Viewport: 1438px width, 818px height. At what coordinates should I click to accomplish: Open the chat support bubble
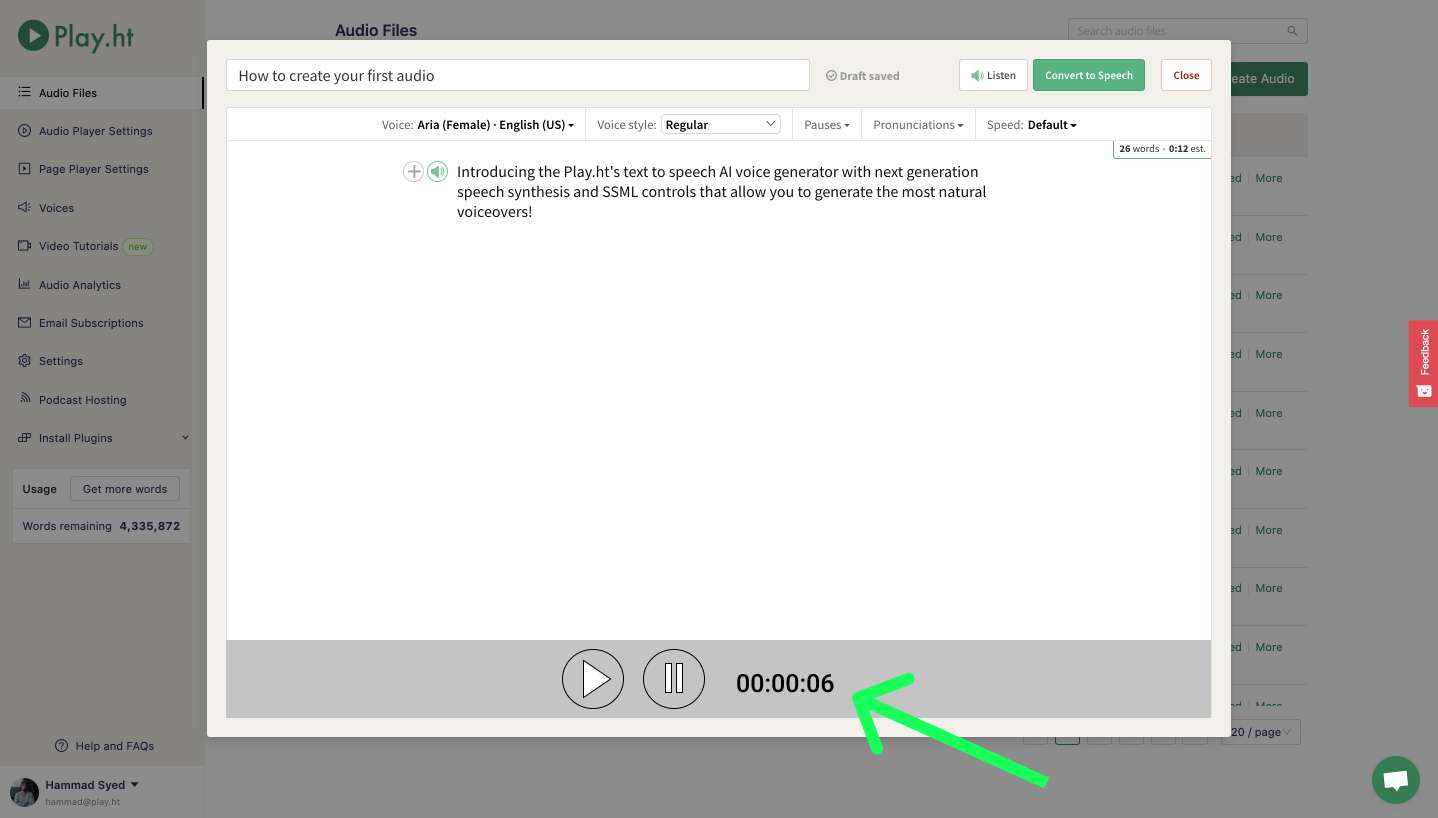coord(1396,780)
